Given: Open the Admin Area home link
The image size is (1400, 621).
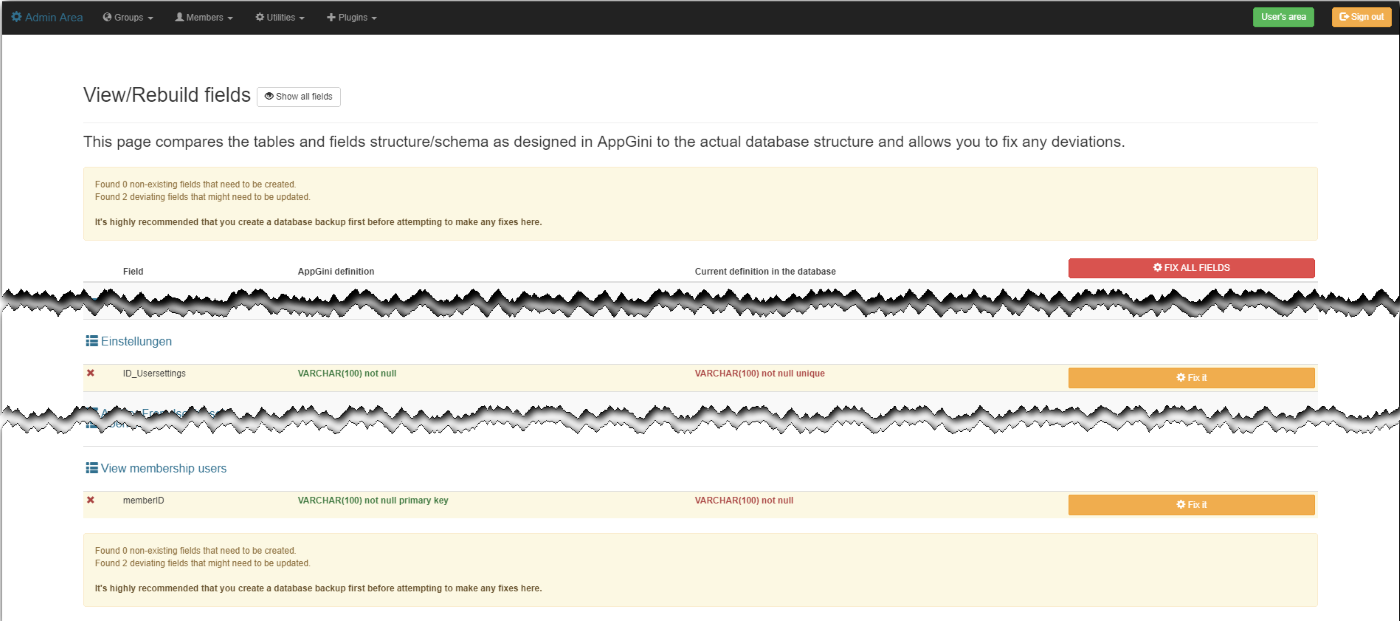Looking at the screenshot, I should [47, 17].
